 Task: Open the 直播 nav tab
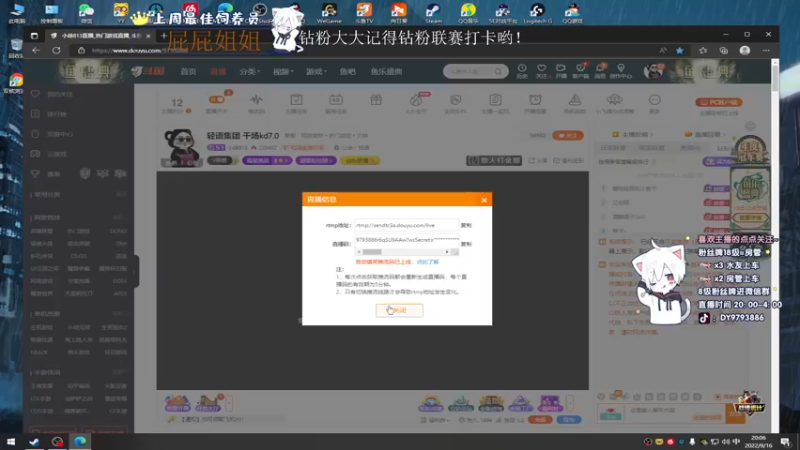click(x=218, y=71)
